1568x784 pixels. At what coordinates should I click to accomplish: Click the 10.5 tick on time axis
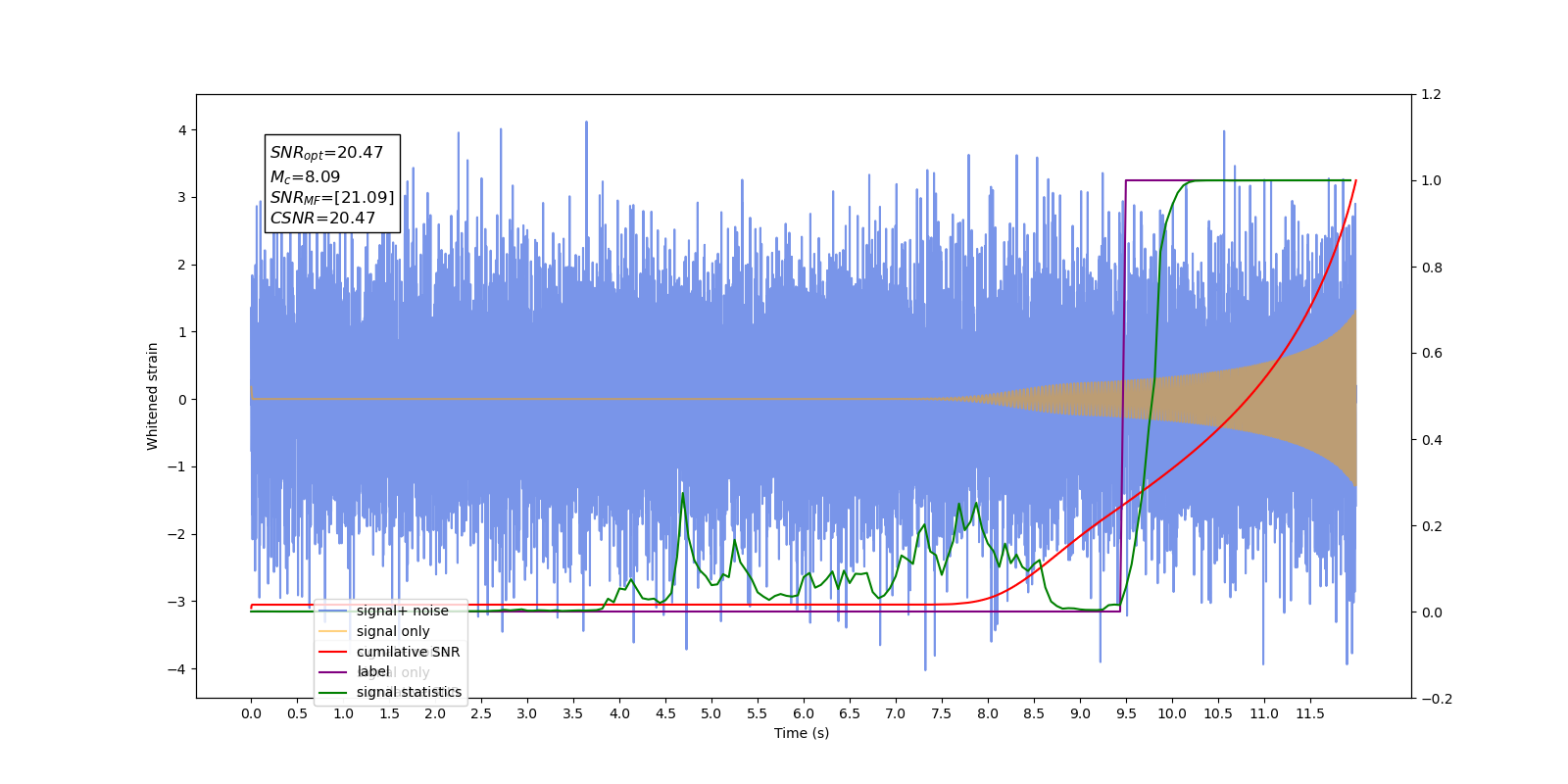1218,713
